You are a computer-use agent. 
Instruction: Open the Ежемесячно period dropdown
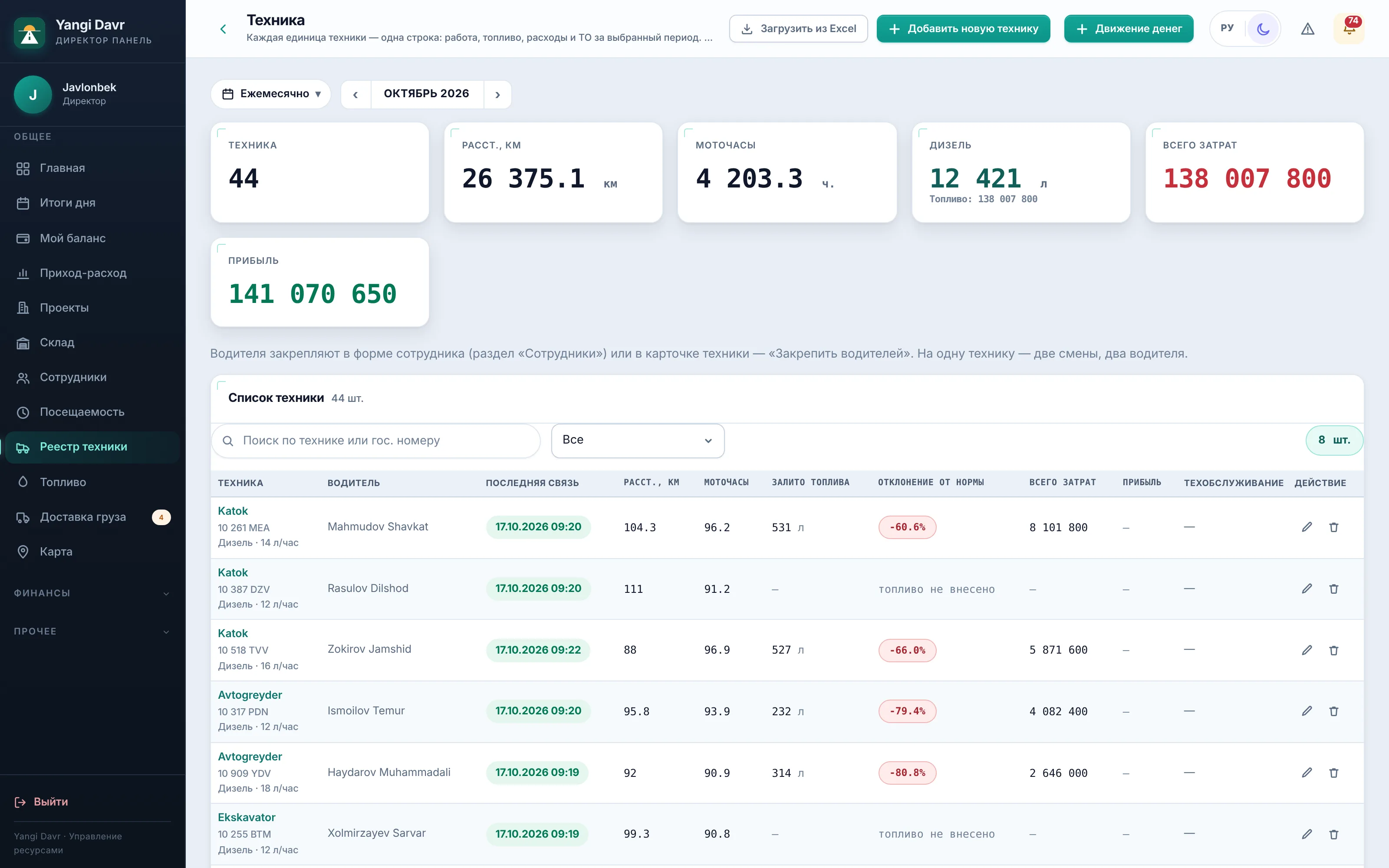271,94
